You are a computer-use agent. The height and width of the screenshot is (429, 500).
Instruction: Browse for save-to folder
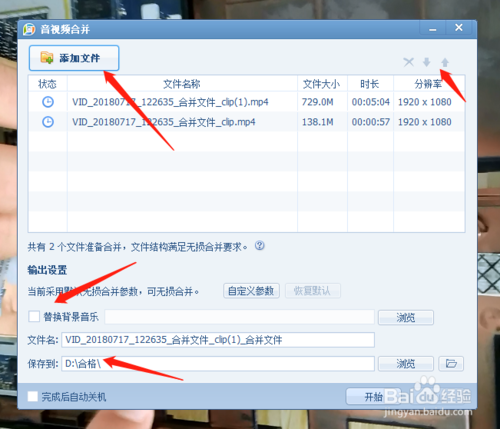(406, 363)
